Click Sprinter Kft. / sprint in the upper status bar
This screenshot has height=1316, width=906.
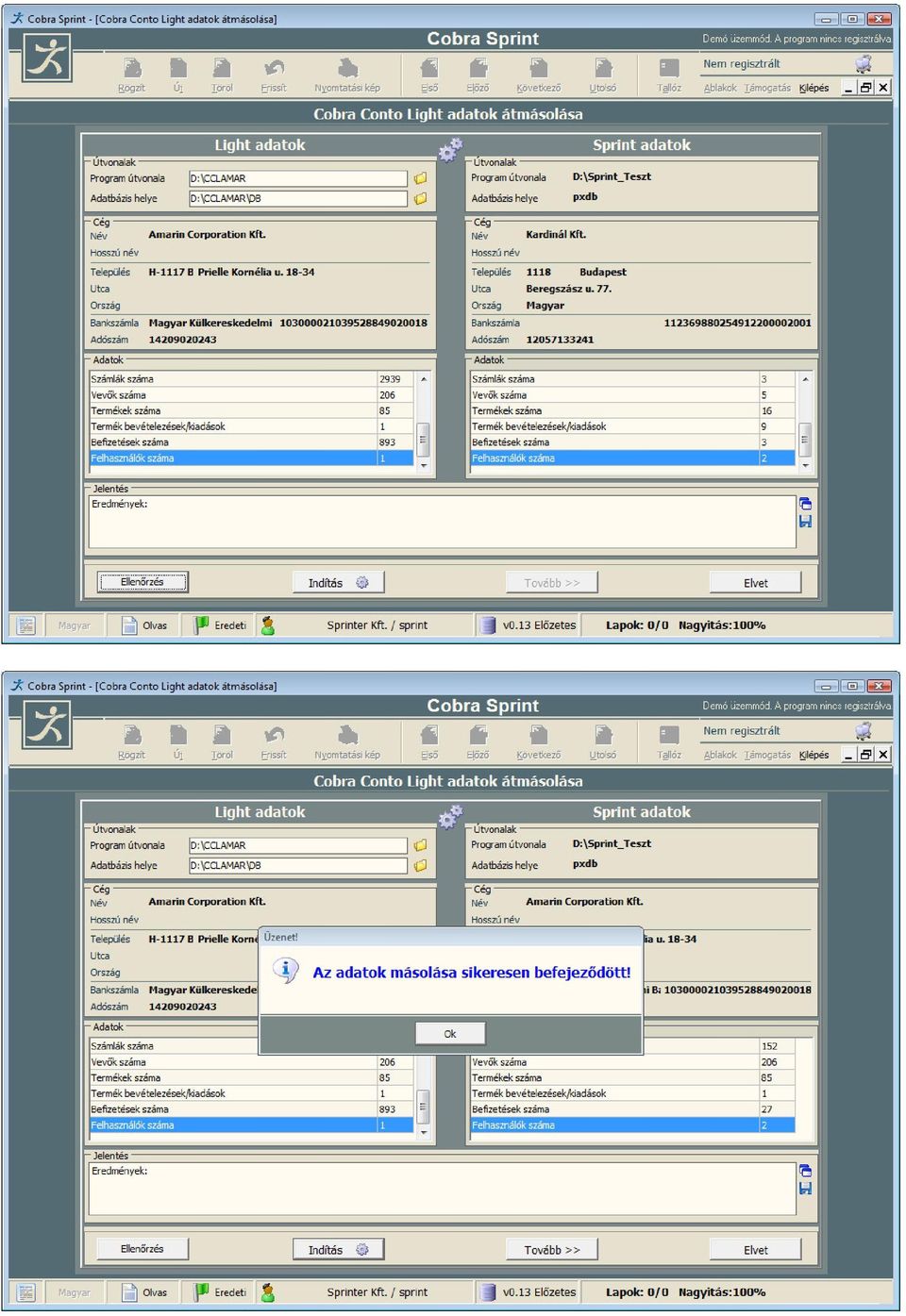377,625
